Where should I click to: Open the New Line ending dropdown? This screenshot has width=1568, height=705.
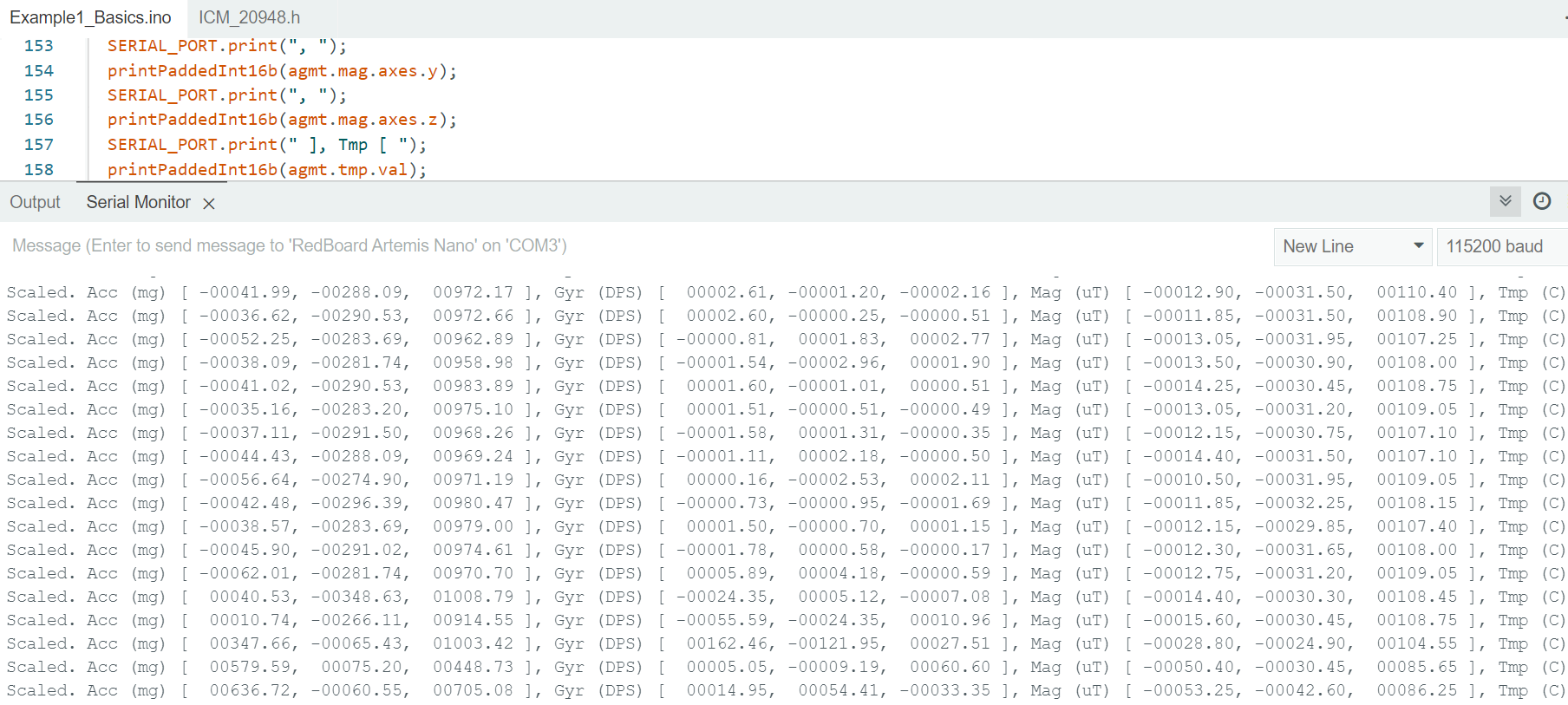point(1353,246)
